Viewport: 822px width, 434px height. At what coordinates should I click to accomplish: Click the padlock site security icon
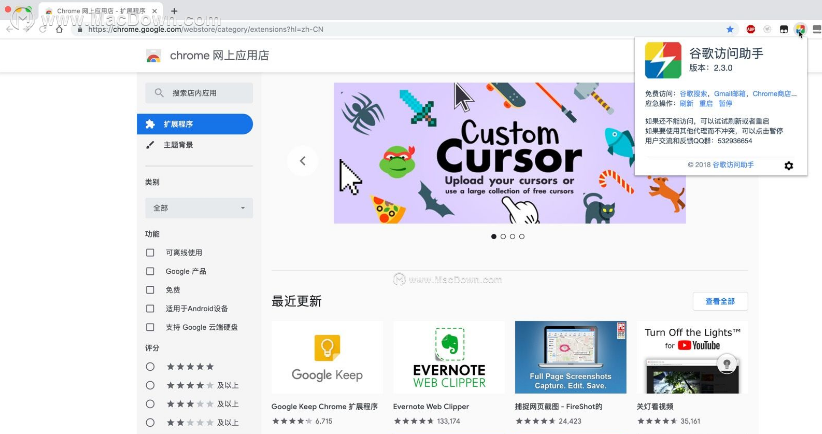click(80, 29)
